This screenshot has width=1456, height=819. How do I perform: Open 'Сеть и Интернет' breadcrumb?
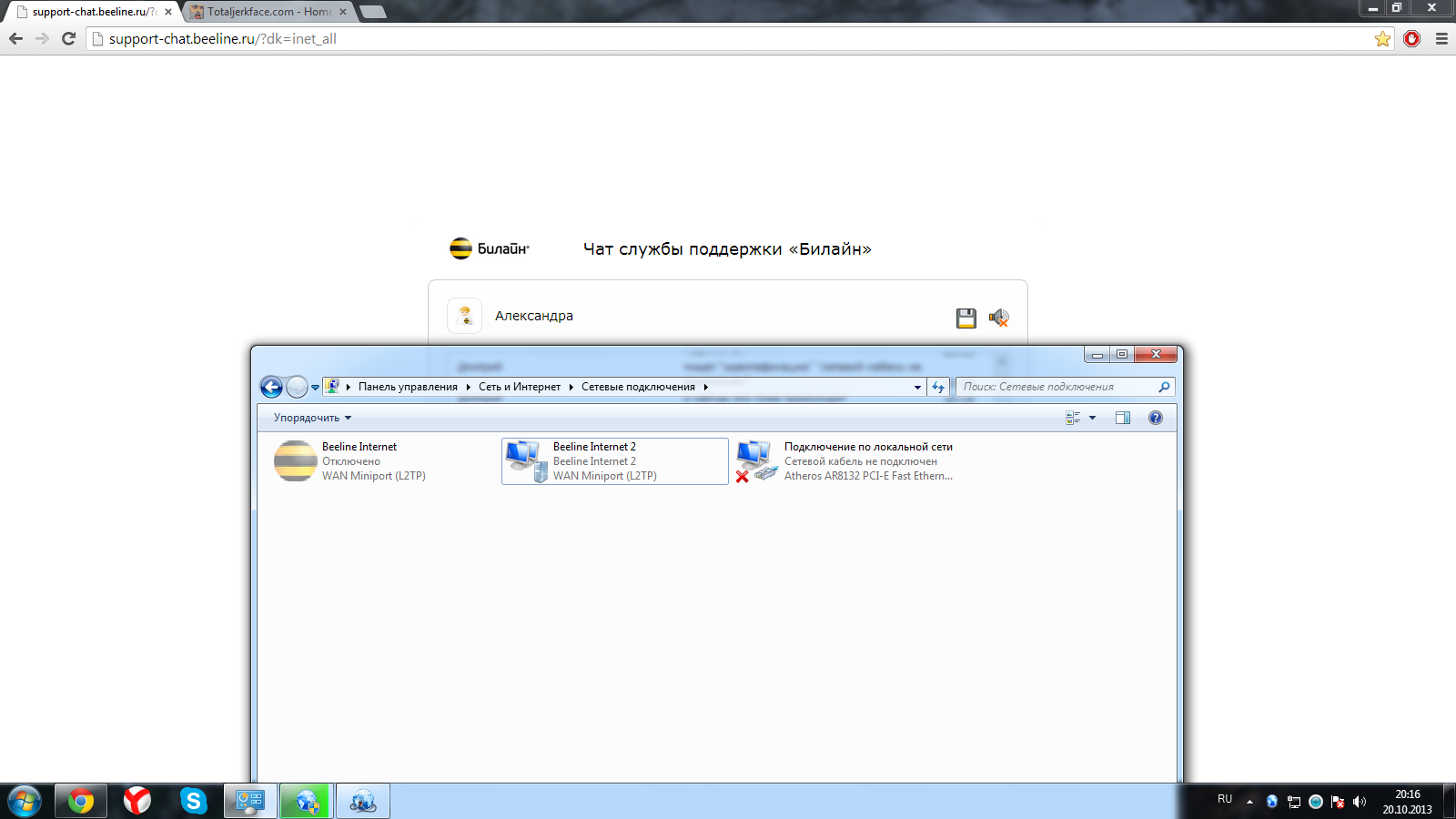point(520,387)
